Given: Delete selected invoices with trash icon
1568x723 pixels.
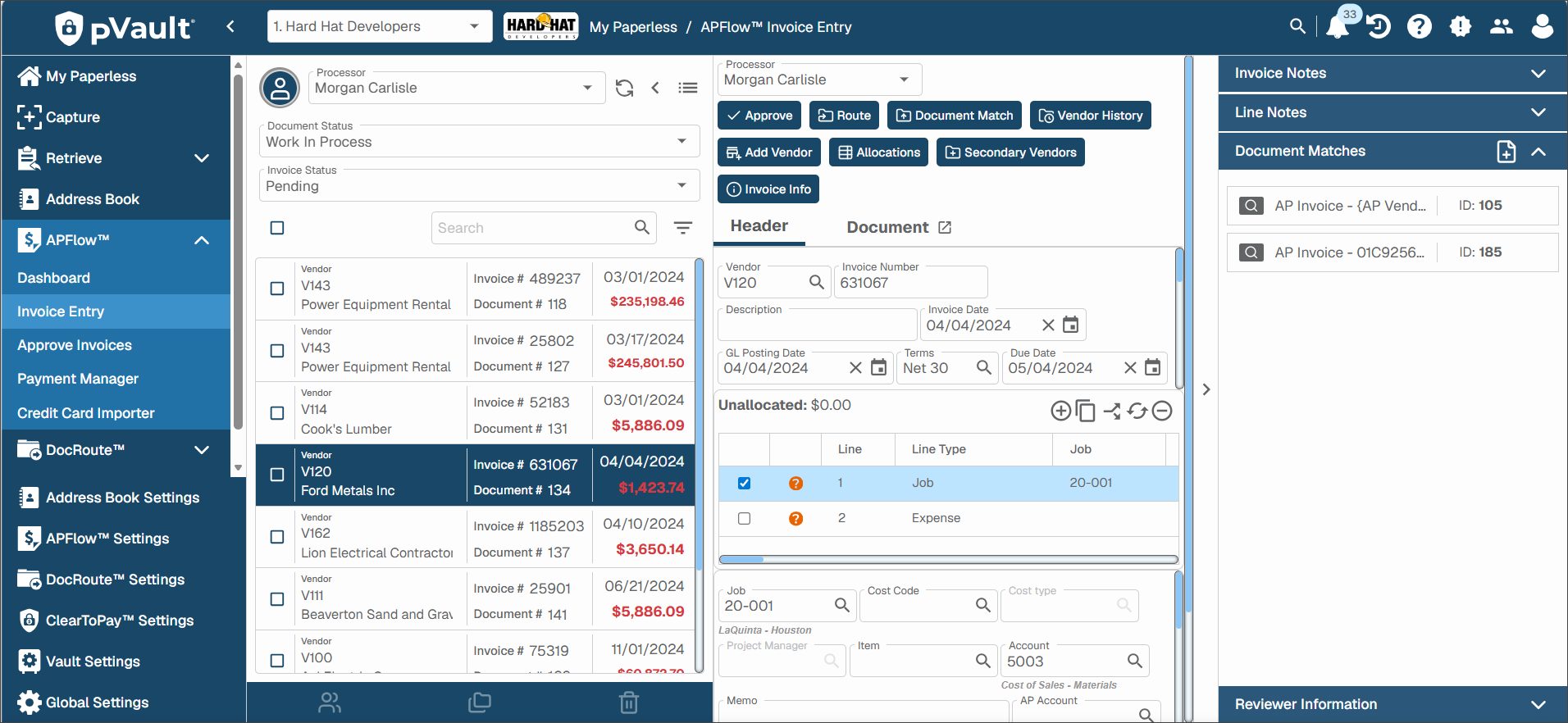Looking at the screenshot, I should pyautogui.click(x=629, y=703).
